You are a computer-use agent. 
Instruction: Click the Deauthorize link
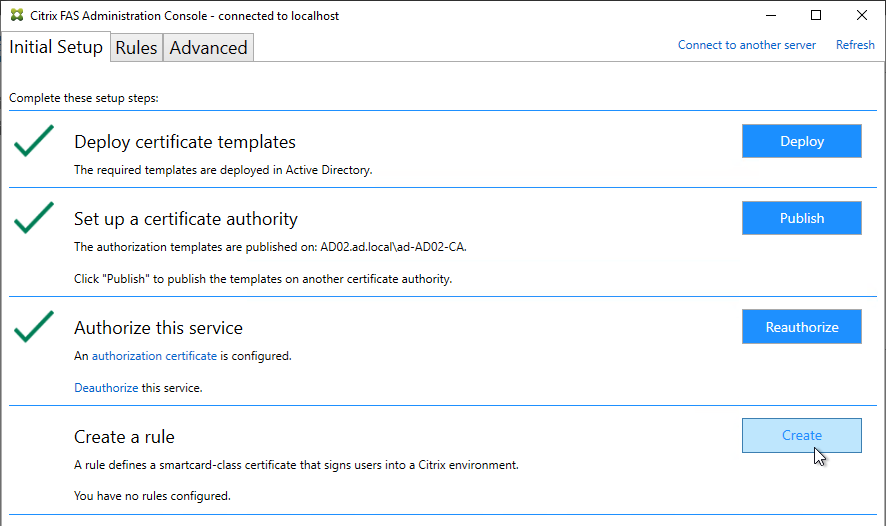pyautogui.click(x=106, y=388)
